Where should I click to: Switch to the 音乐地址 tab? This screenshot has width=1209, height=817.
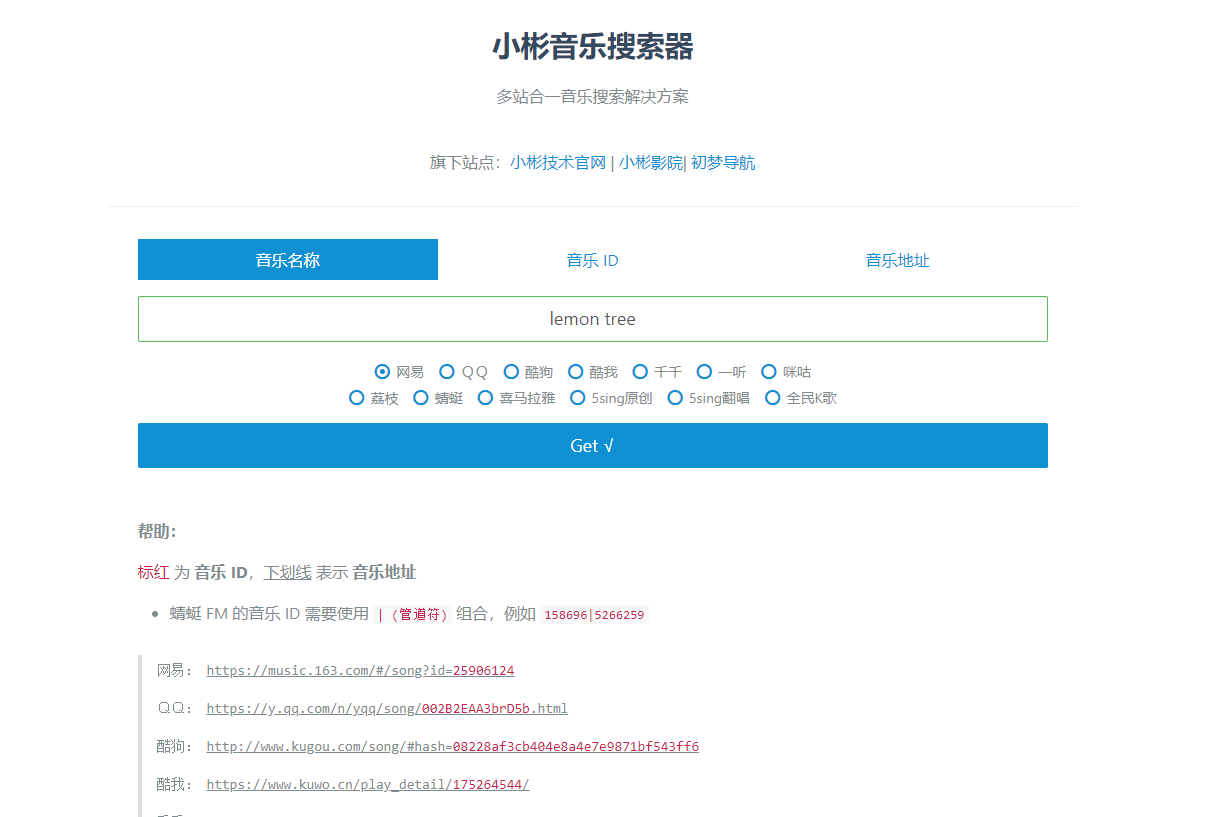click(x=897, y=259)
